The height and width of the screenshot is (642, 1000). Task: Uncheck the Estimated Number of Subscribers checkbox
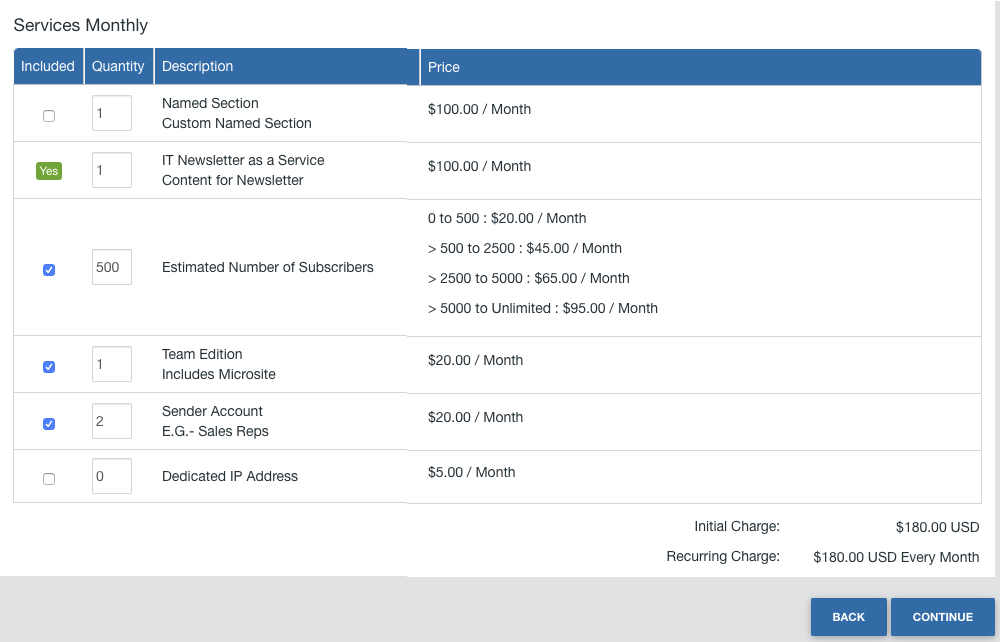pyautogui.click(x=49, y=270)
